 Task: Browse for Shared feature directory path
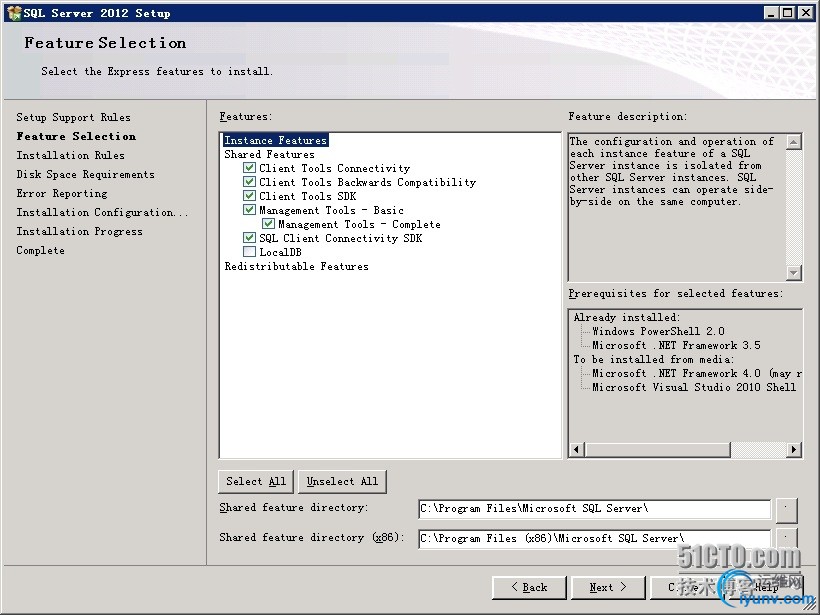click(787, 509)
